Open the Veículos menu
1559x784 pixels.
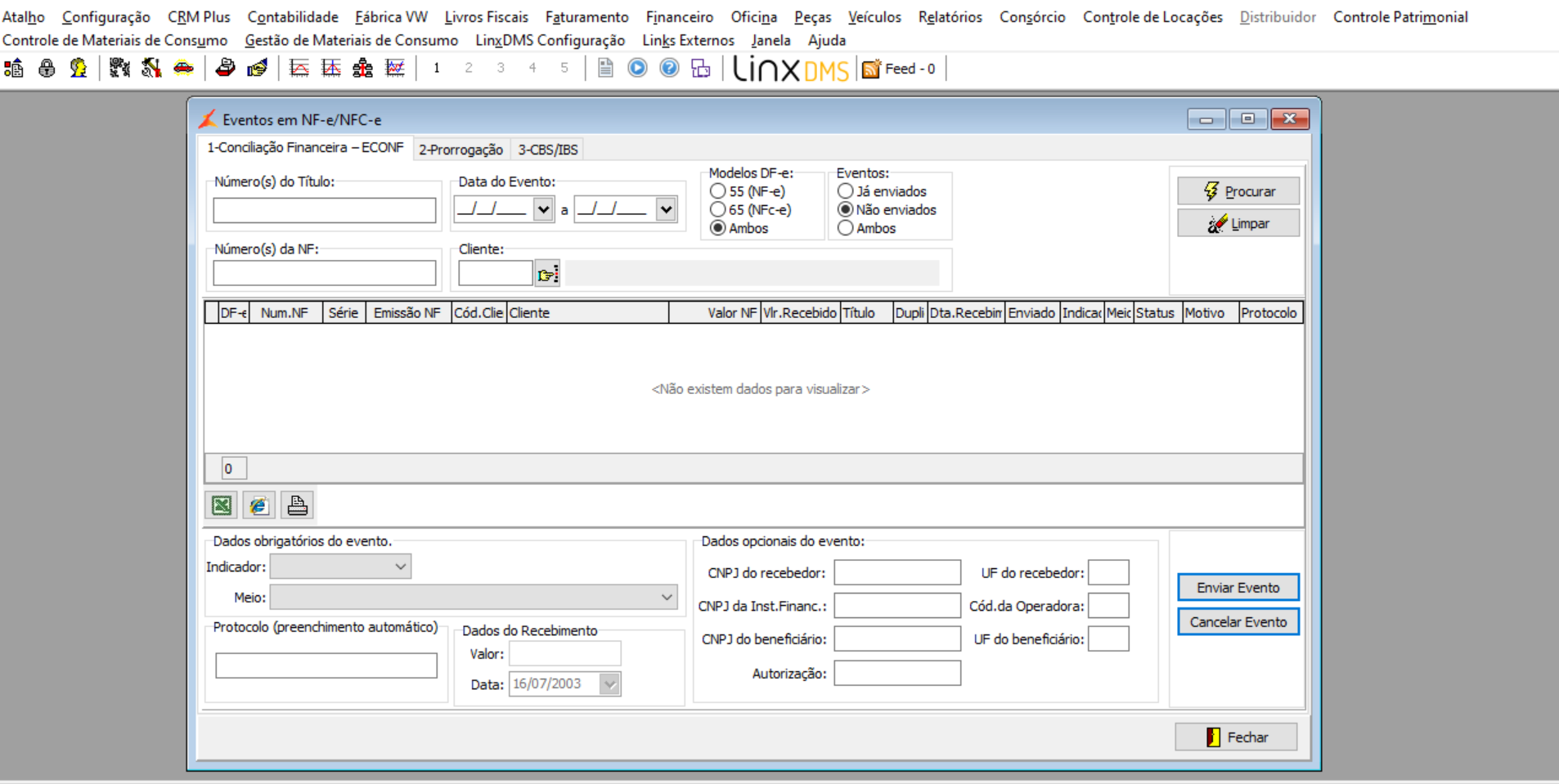click(x=874, y=17)
